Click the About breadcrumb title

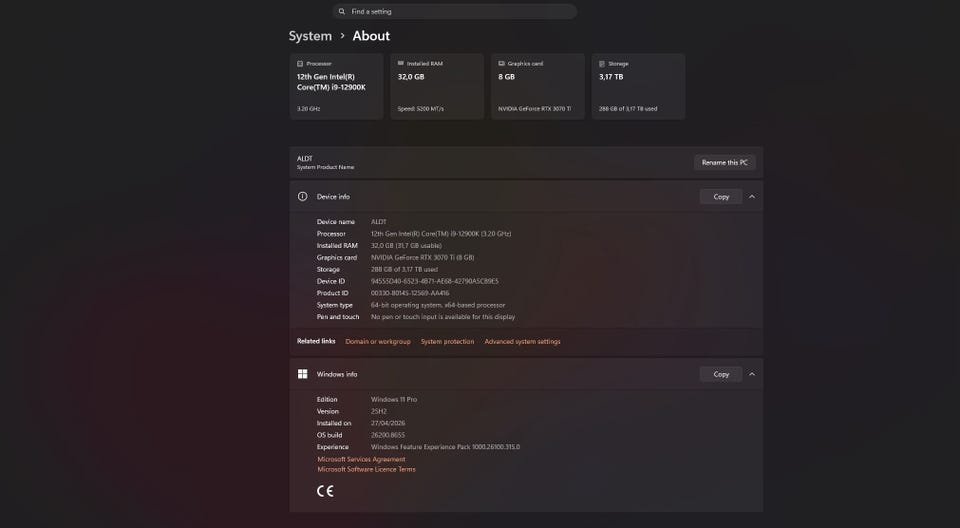coord(371,36)
